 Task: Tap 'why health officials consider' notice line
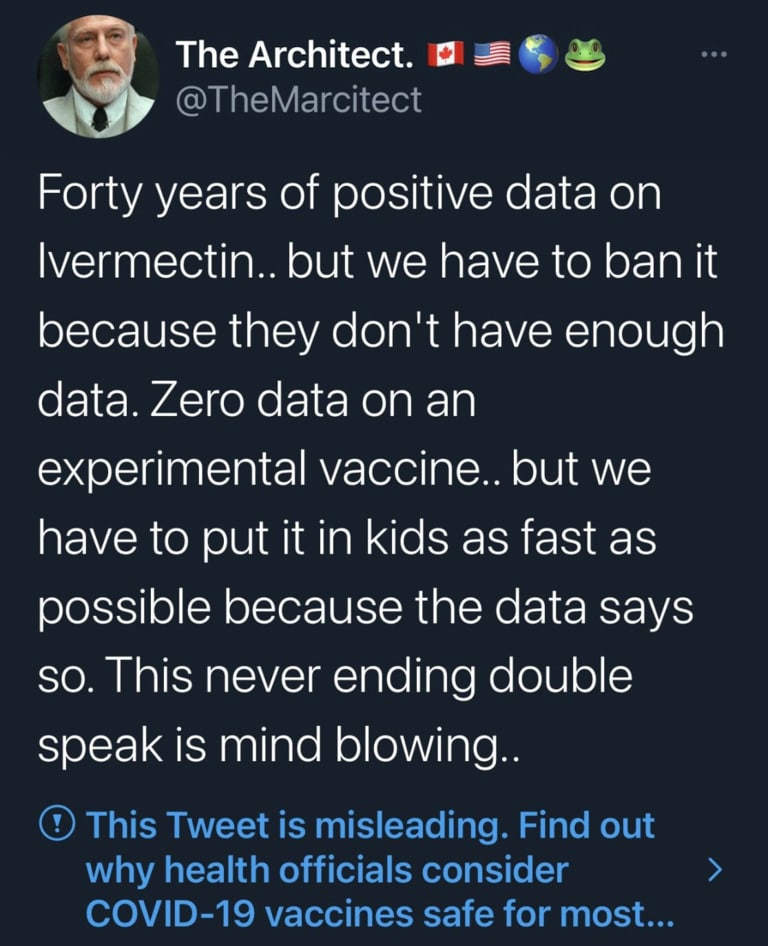(x=327, y=870)
